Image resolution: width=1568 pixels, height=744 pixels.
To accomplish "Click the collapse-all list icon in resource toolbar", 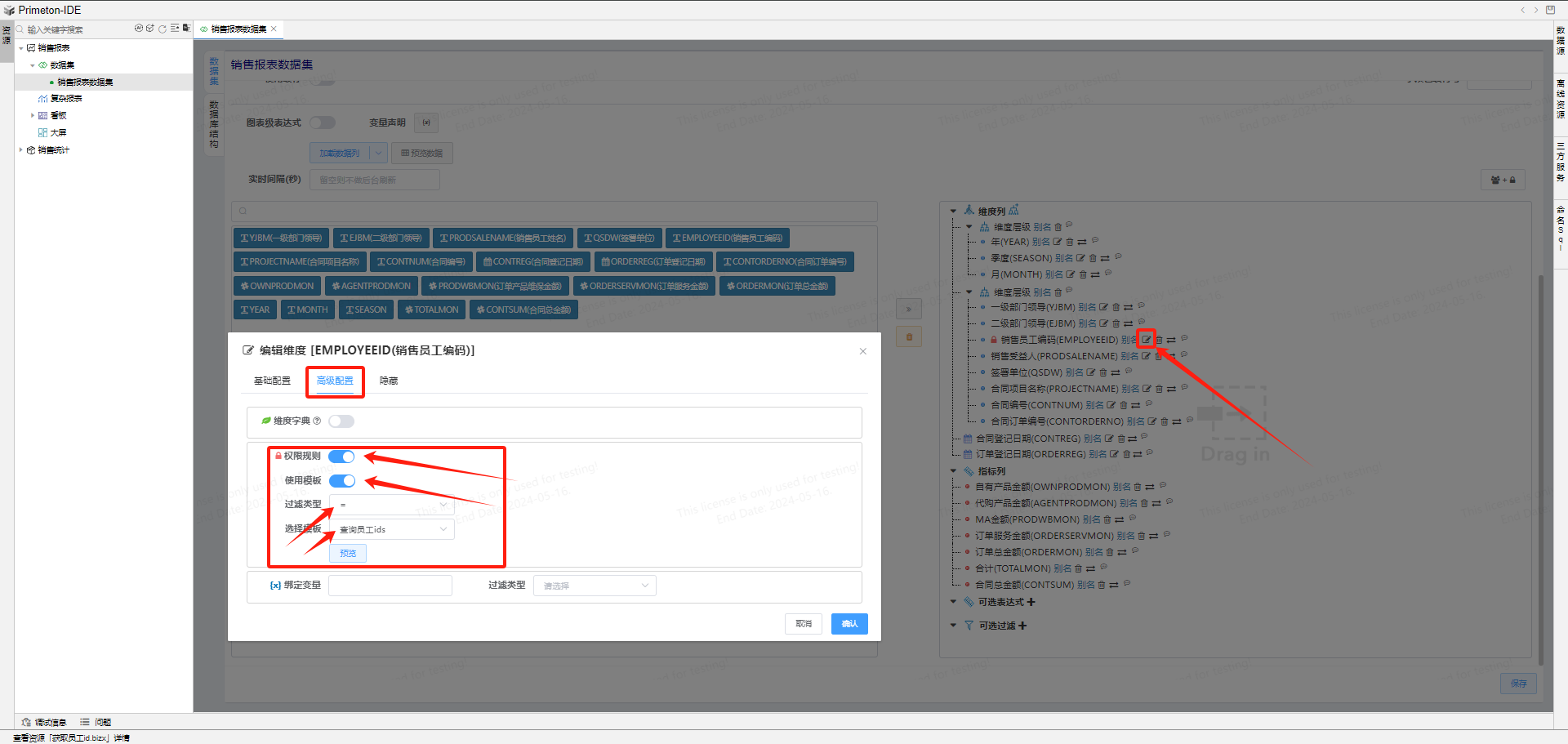I will (175, 29).
